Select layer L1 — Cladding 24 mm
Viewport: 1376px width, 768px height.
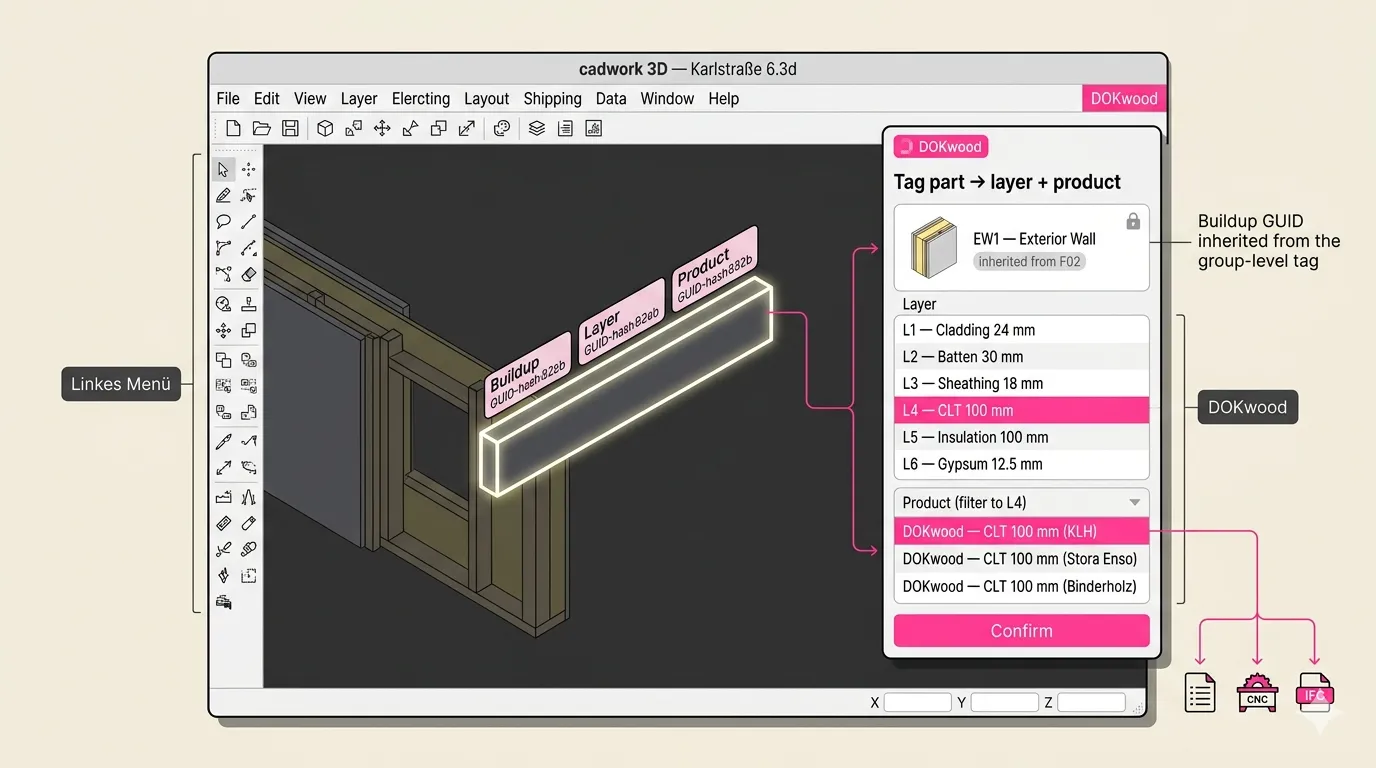point(1021,330)
